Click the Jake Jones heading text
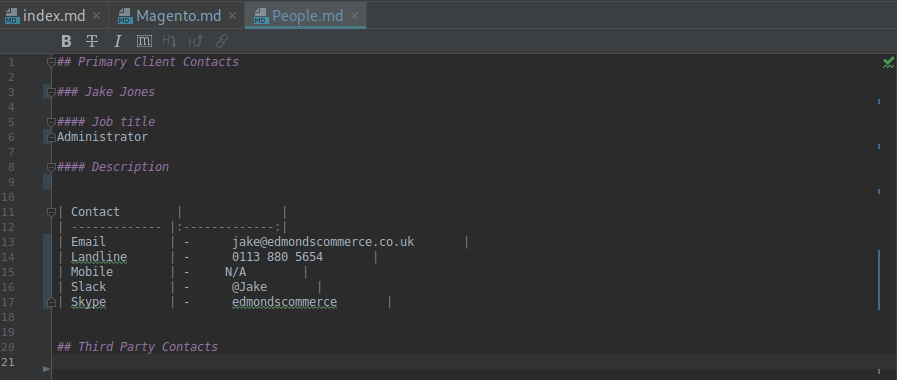Image resolution: width=897 pixels, height=380 pixels. (x=106, y=92)
